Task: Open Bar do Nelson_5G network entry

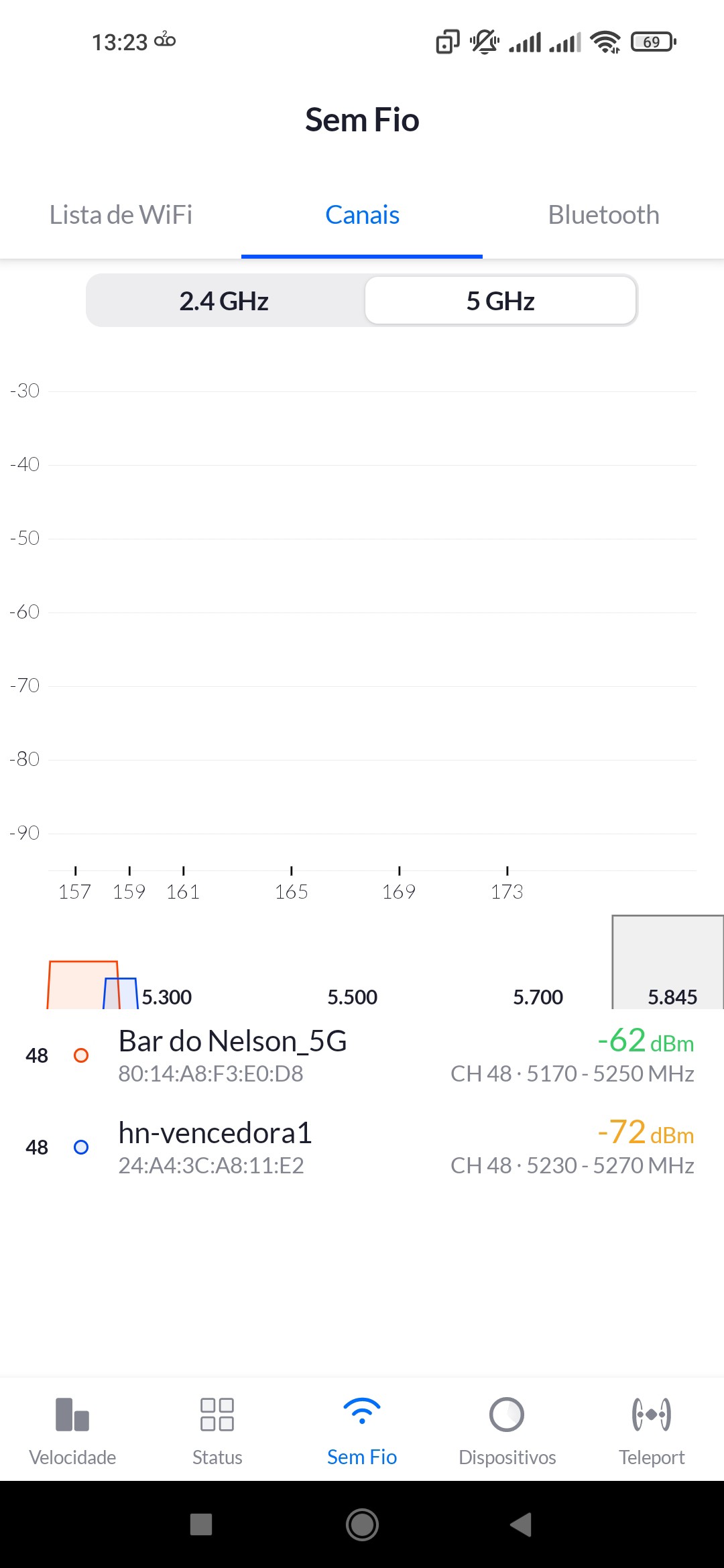Action: pos(232,1055)
